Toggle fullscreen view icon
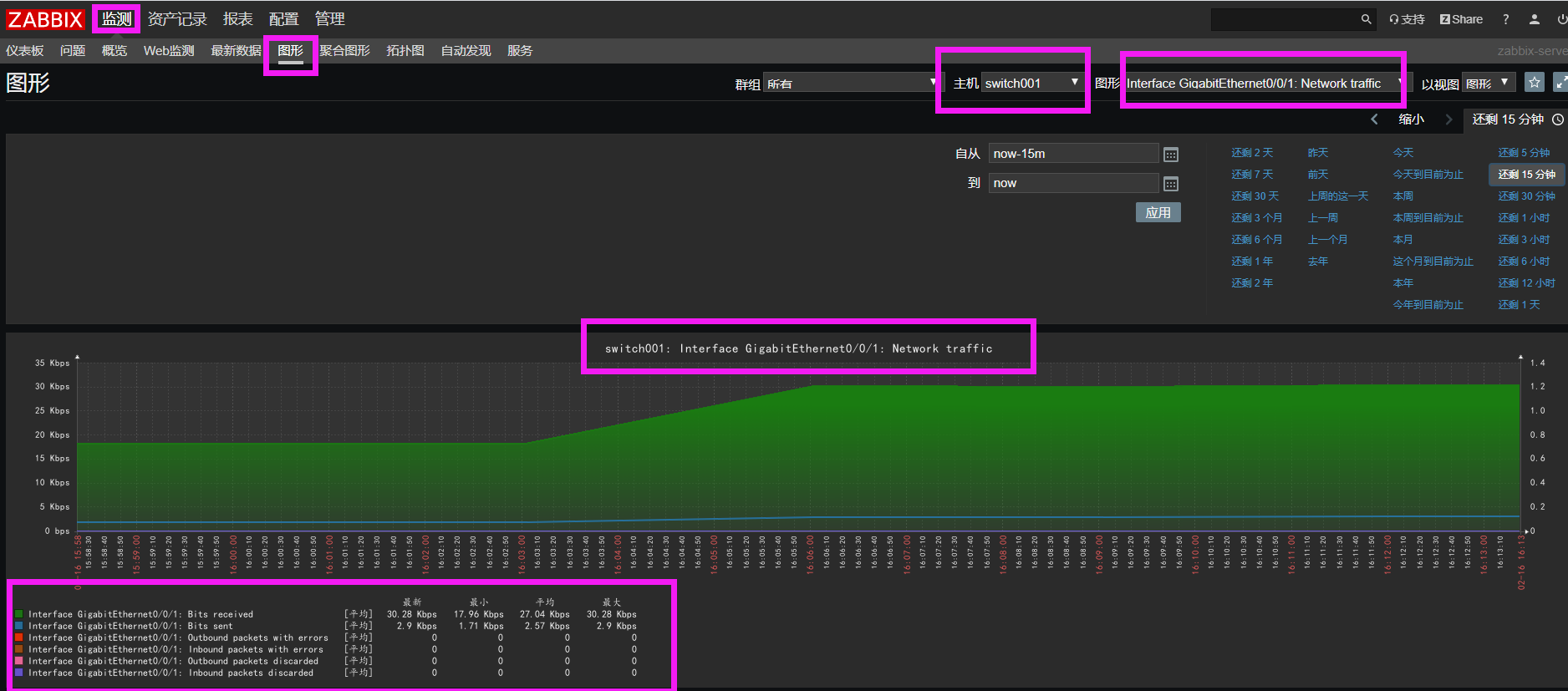The height and width of the screenshot is (691, 1568). tap(1560, 82)
